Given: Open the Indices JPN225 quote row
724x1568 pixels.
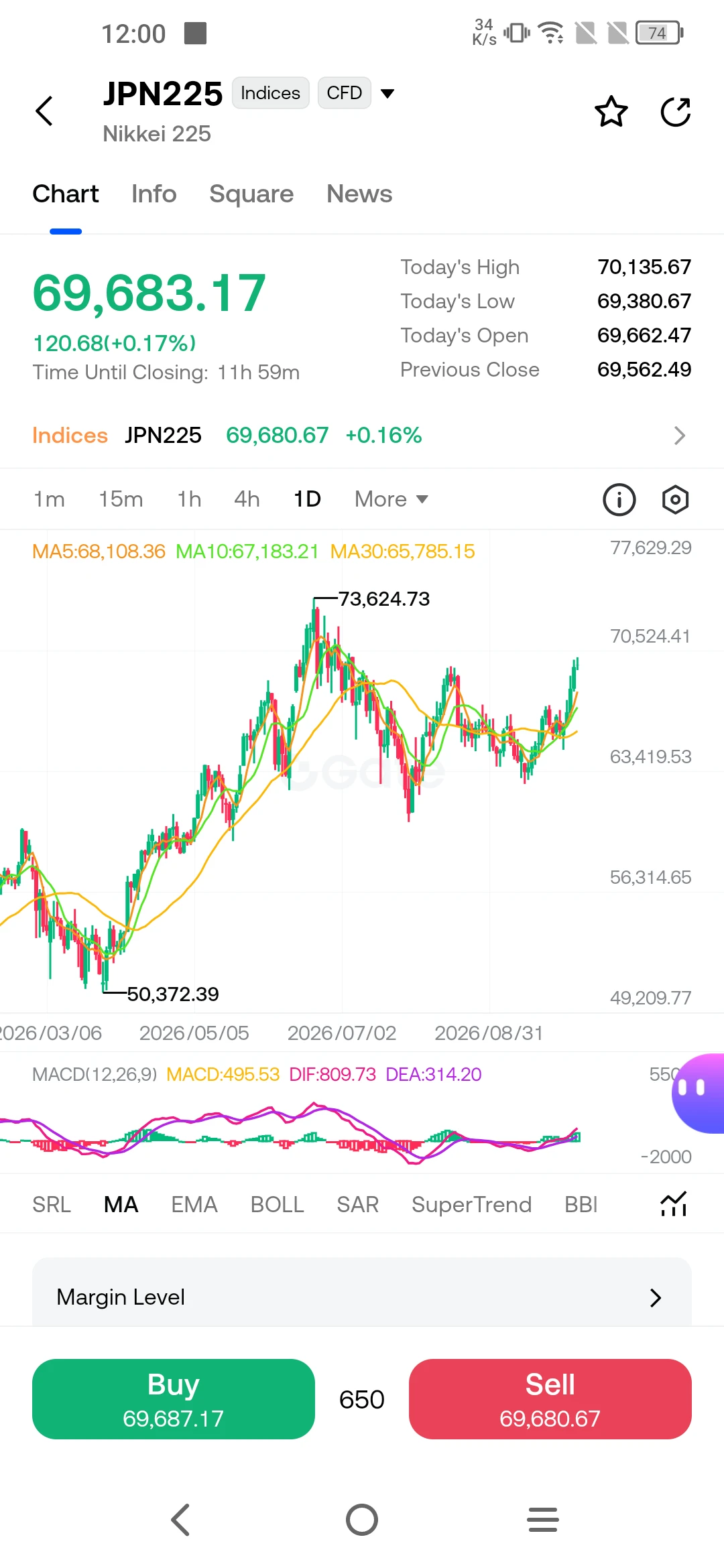Looking at the screenshot, I should click(x=362, y=436).
